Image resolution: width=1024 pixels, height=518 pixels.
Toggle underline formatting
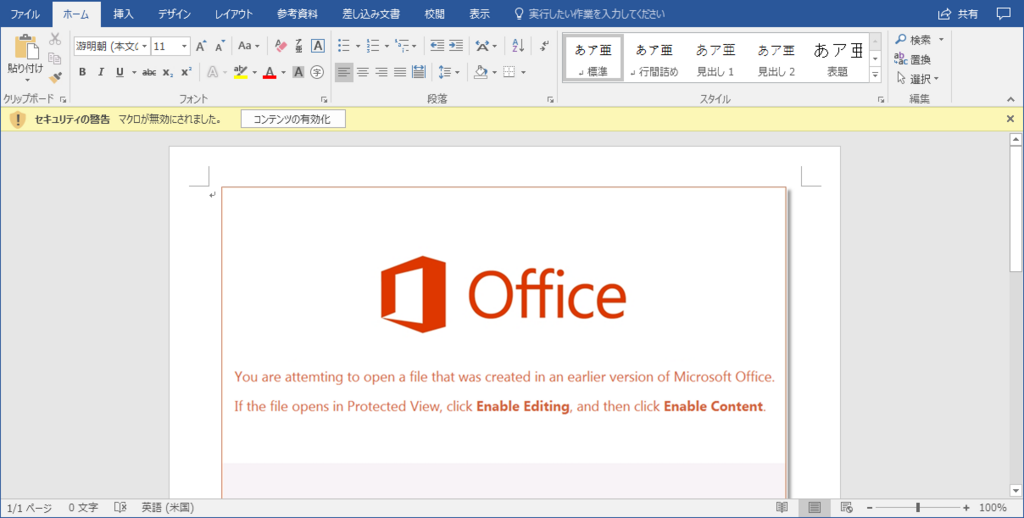pyautogui.click(x=120, y=72)
